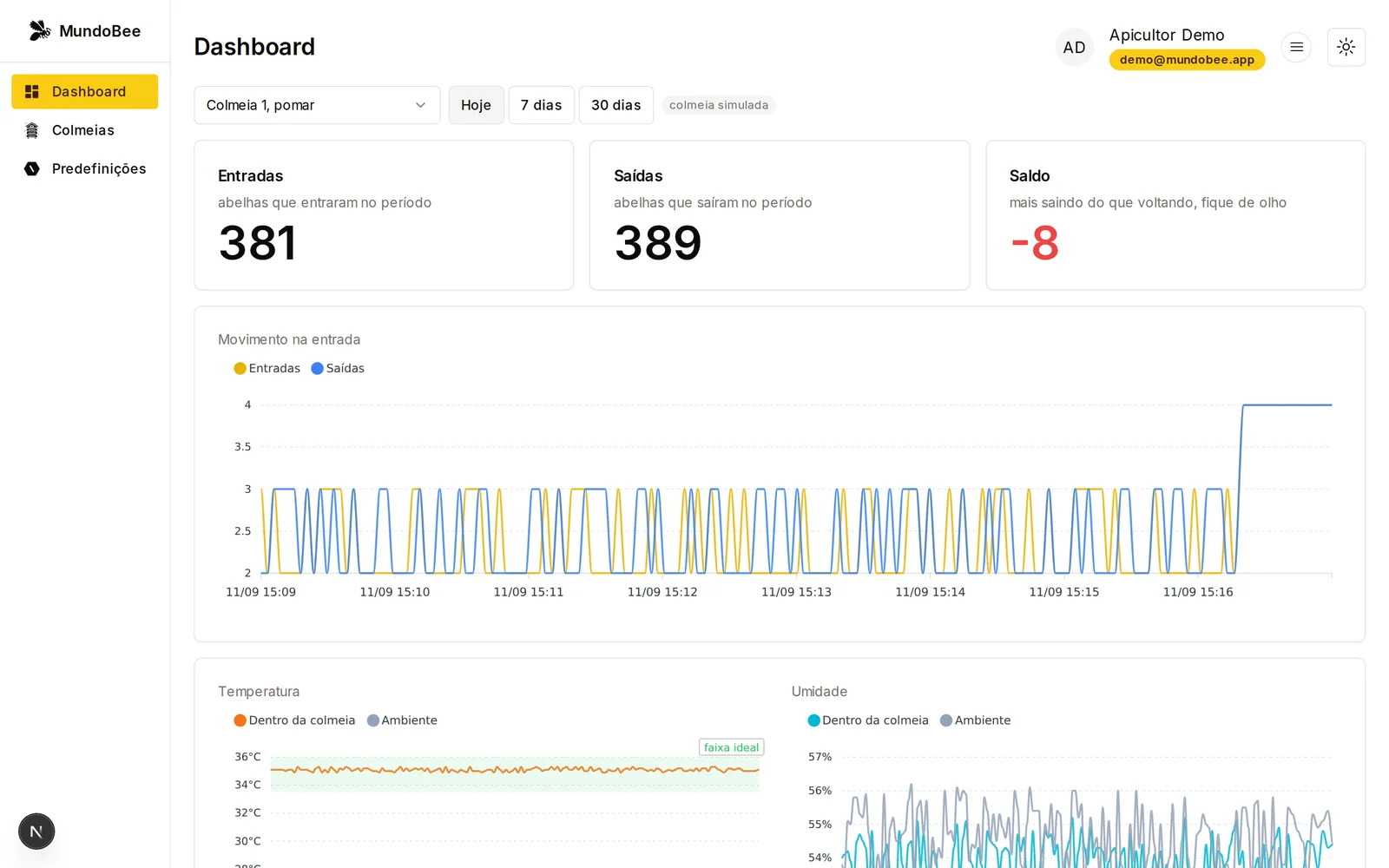1389x868 pixels.
Task: Open the Next.js dev tools N badge
Action: (36, 832)
